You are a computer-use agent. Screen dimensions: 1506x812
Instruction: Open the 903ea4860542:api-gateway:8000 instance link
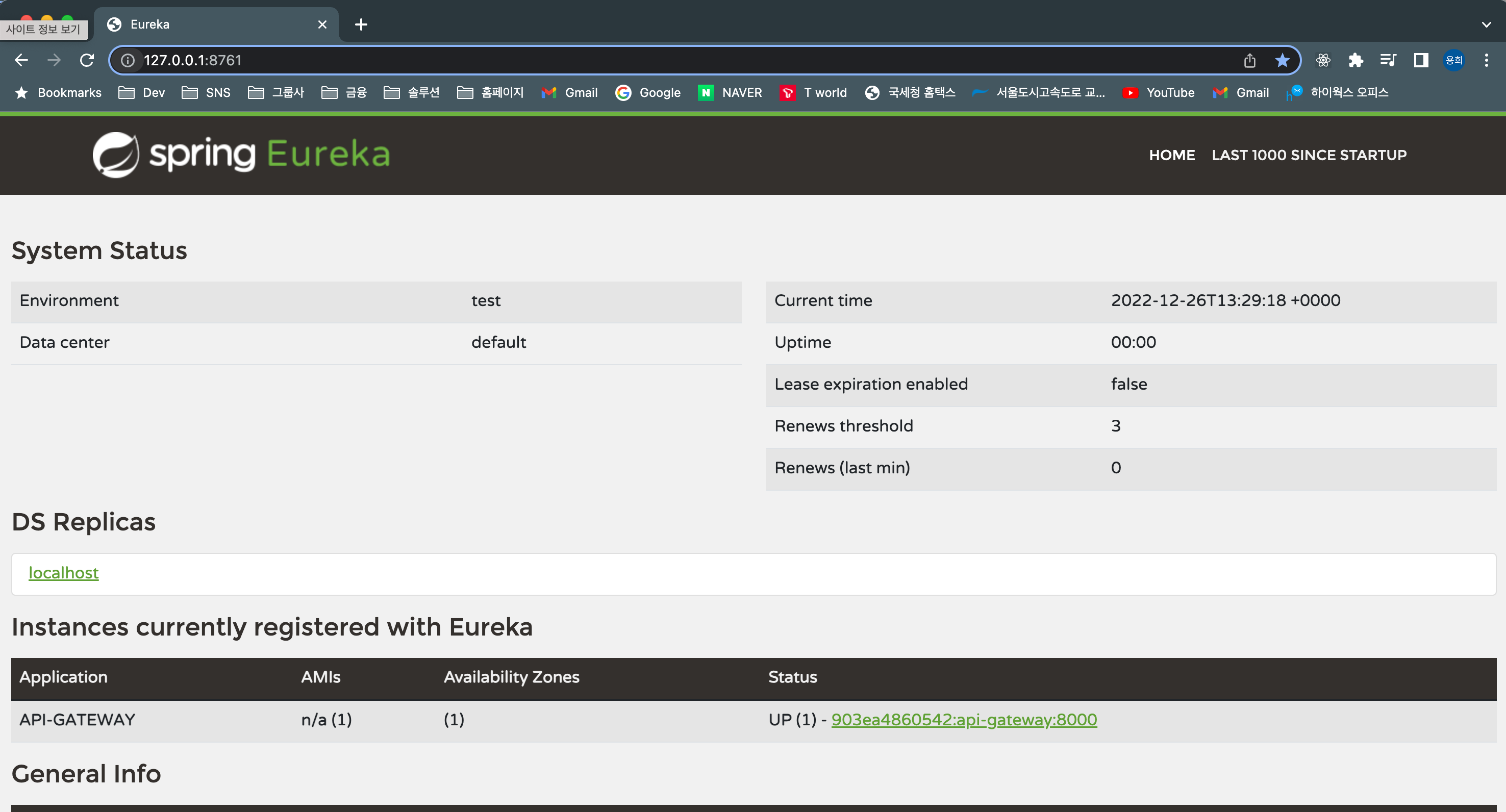964,720
